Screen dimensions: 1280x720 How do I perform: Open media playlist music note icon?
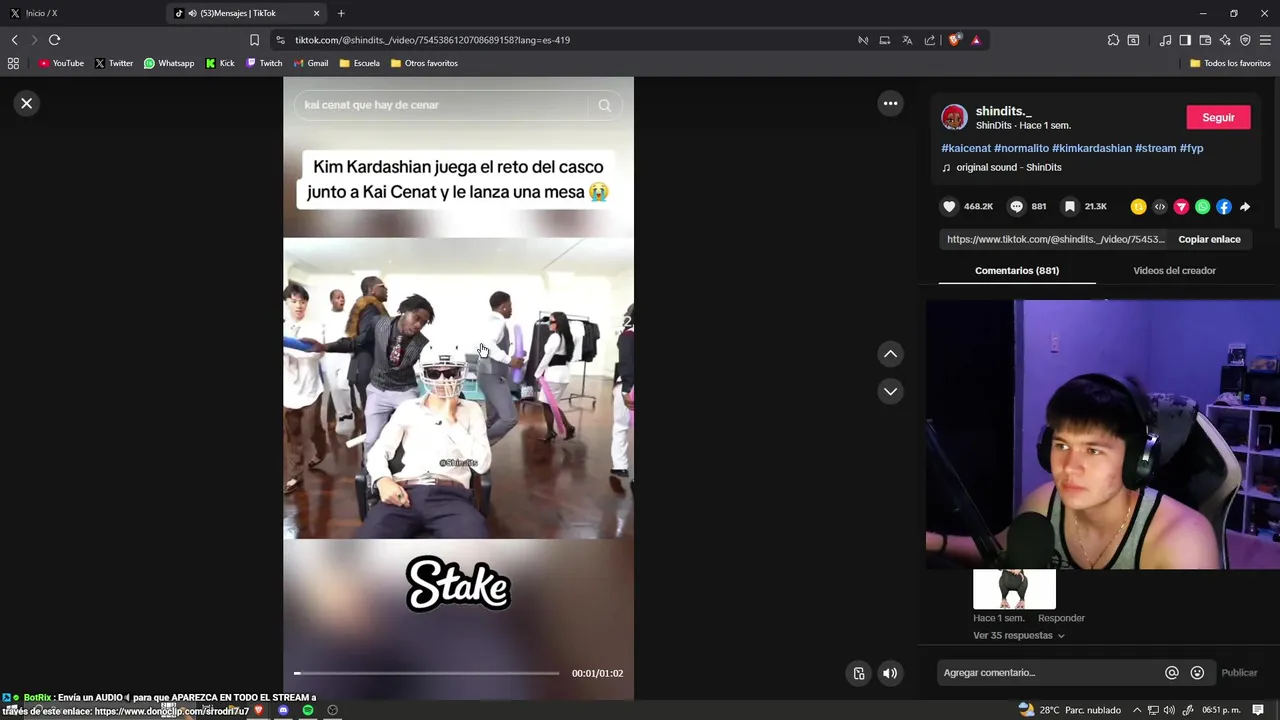click(1165, 40)
